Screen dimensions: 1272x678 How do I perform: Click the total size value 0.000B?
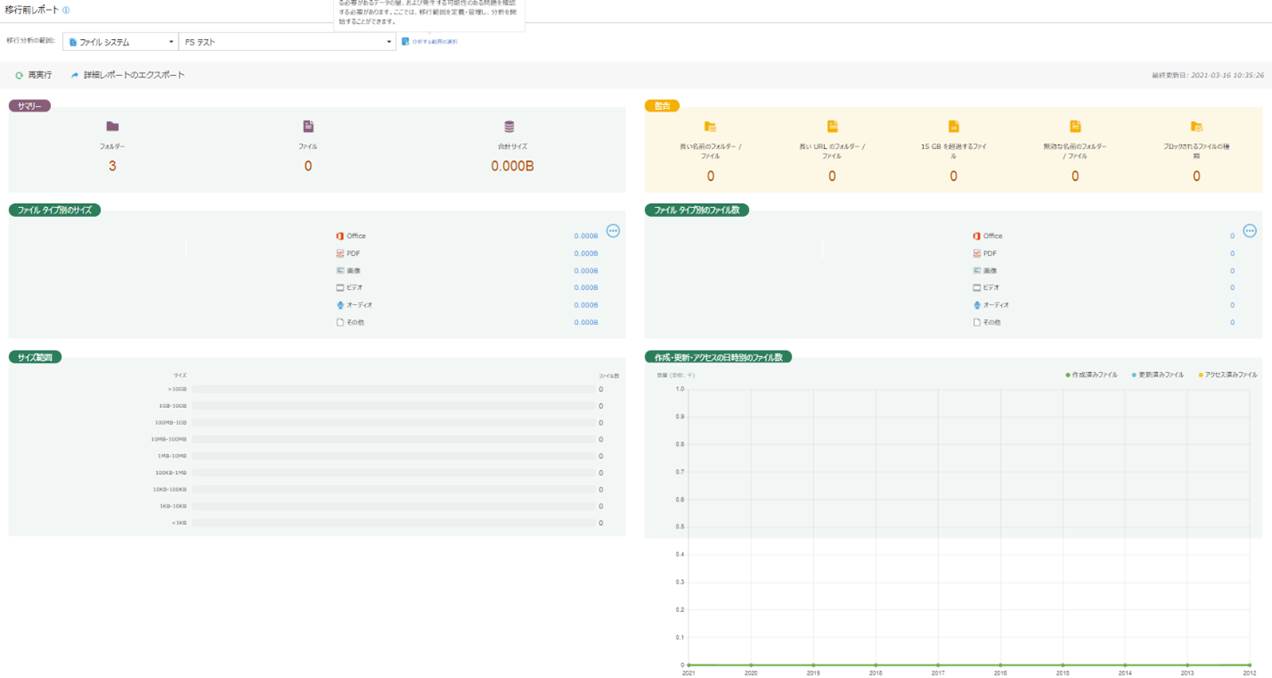click(512, 166)
